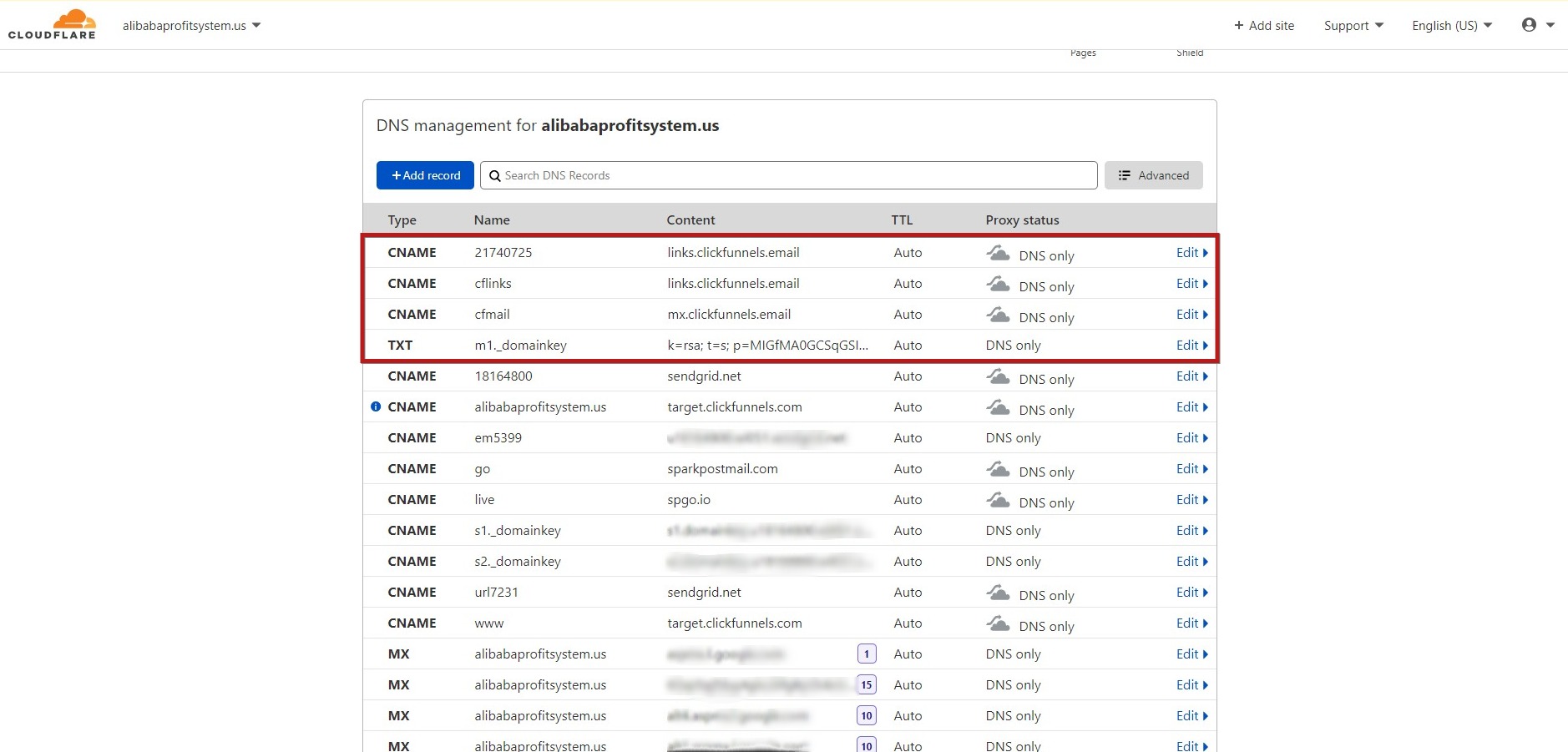Viewport: 1568px width, 752px height.
Task: Click priority badge 15 on MX record
Action: (867, 685)
